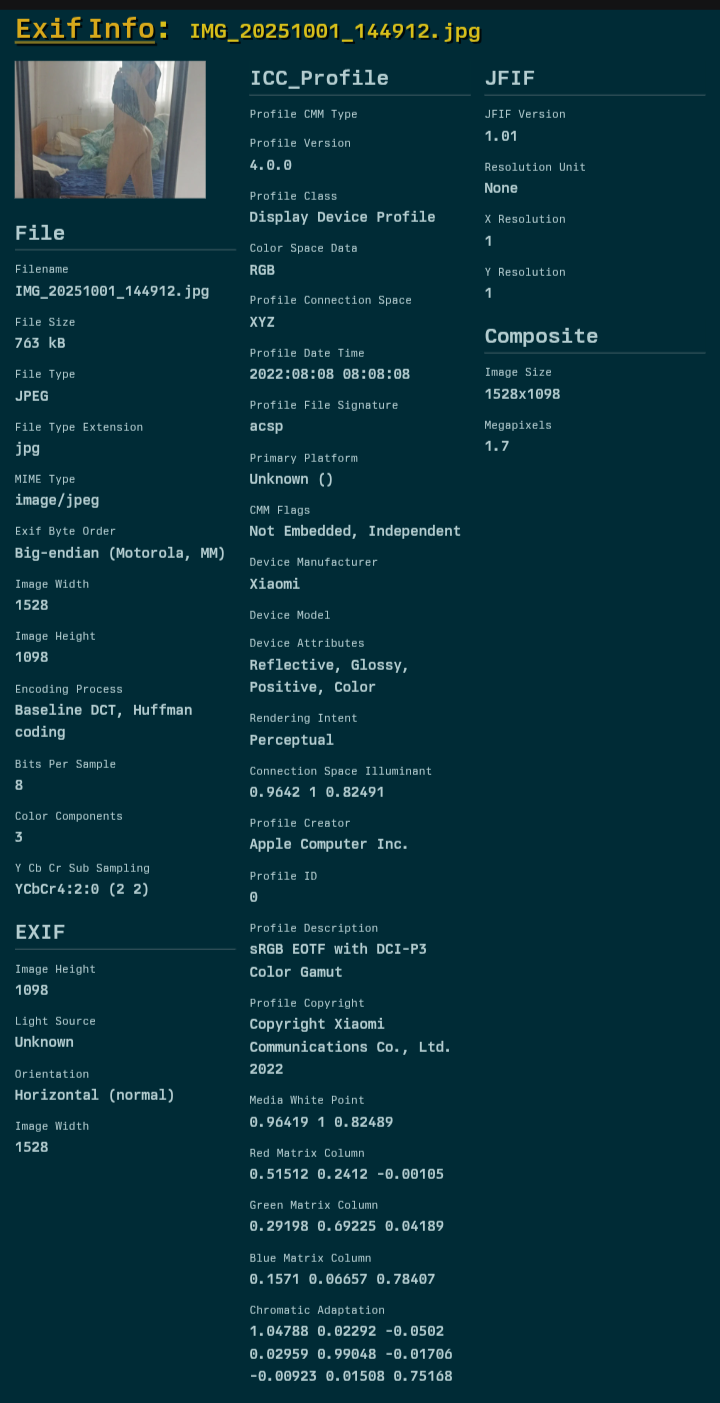Viewport: 720px width, 1403px height.
Task: Select the Megapixels value 1.7
Action: click(x=497, y=446)
